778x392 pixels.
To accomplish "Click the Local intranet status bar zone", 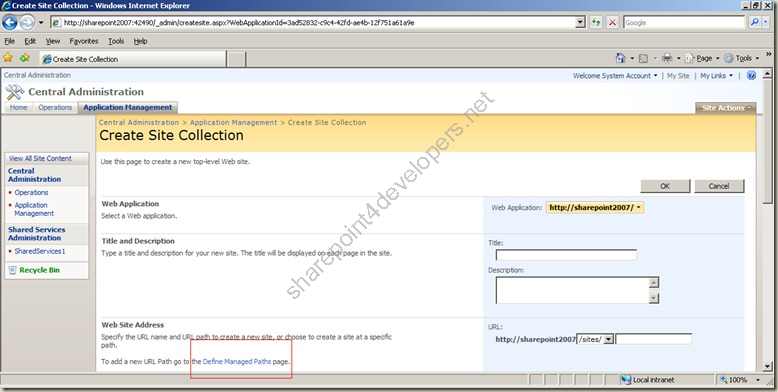I will point(648,380).
